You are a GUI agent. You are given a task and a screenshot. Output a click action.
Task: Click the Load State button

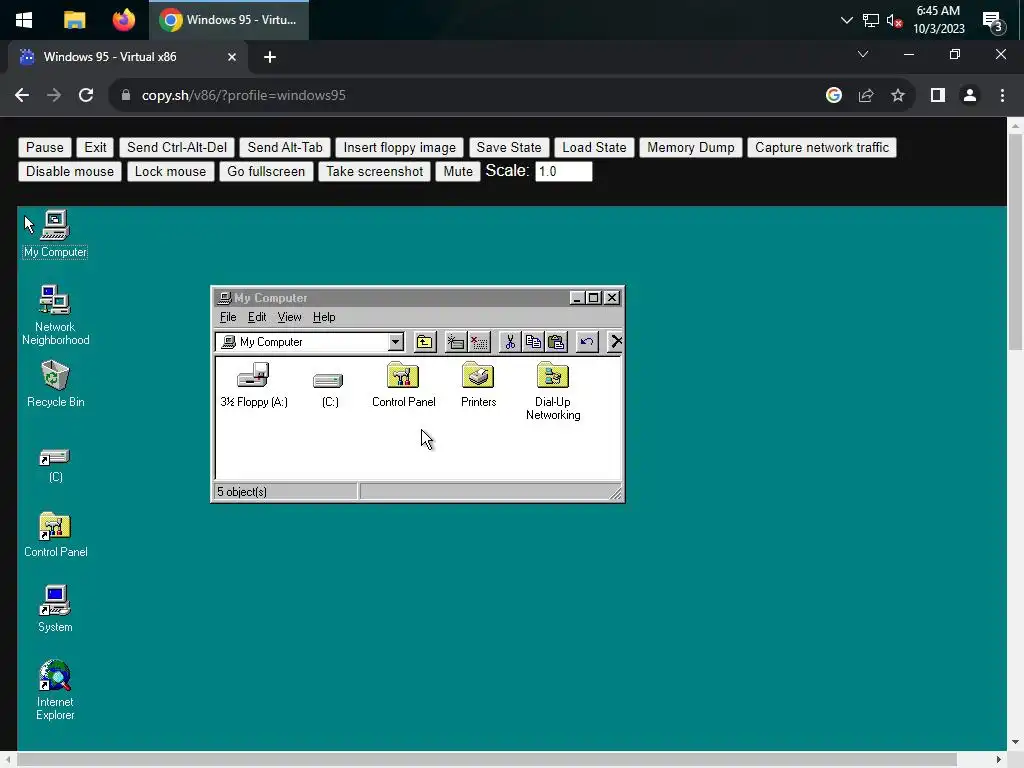[594, 148]
